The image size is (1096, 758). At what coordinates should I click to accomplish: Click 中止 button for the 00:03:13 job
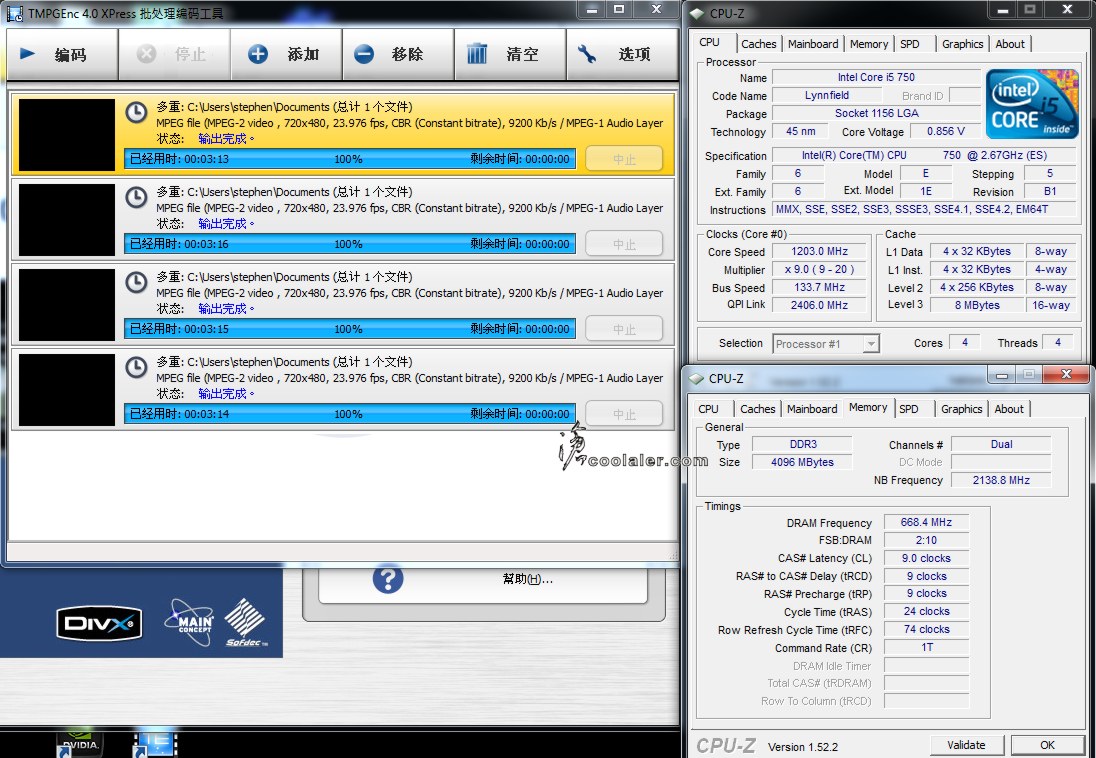pyautogui.click(x=624, y=159)
